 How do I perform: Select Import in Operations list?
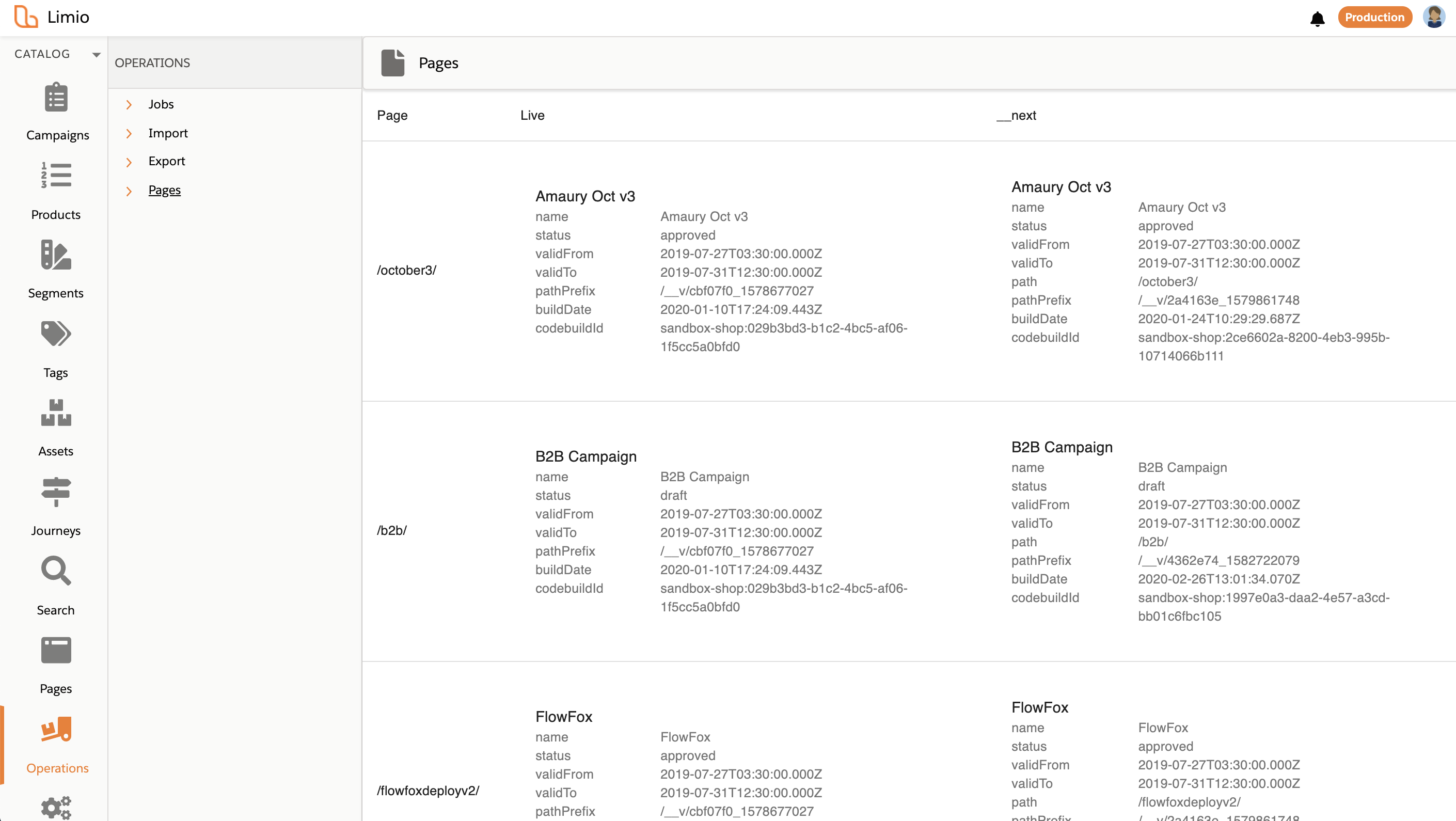click(168, 133)
